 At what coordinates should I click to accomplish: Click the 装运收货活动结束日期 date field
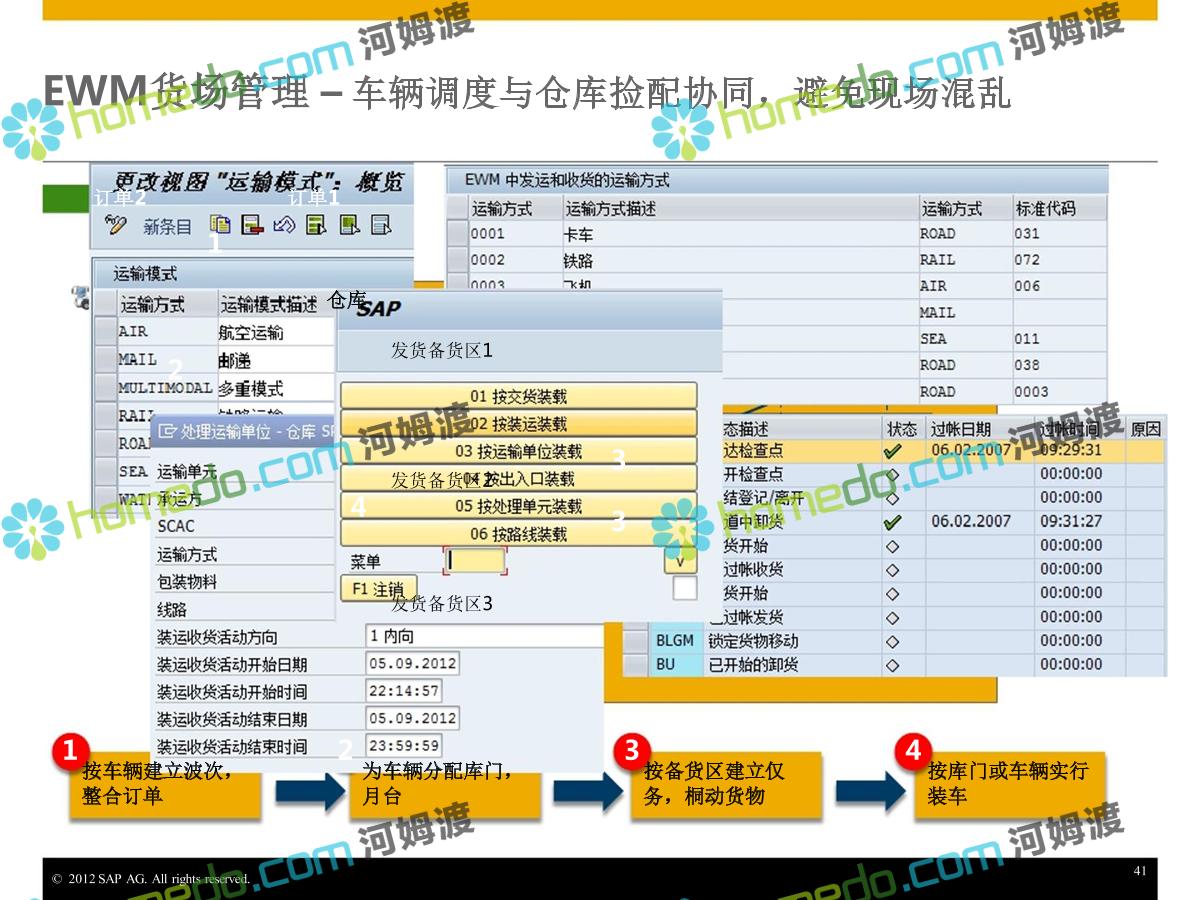point(412,718)
